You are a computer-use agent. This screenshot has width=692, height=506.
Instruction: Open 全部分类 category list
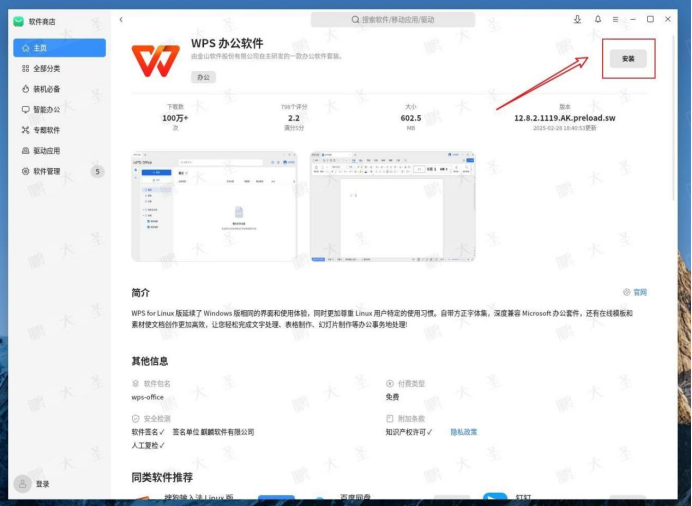[60, 68]
